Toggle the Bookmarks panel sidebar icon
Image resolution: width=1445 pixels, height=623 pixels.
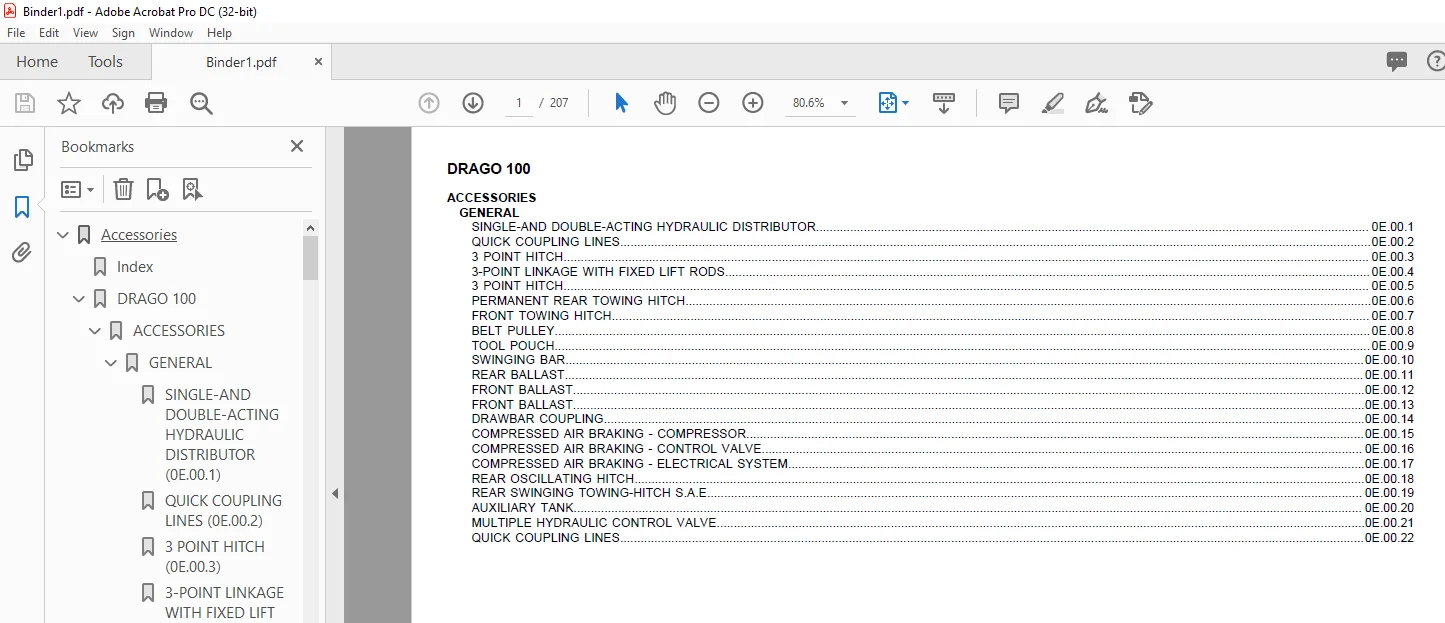[22, 207]
